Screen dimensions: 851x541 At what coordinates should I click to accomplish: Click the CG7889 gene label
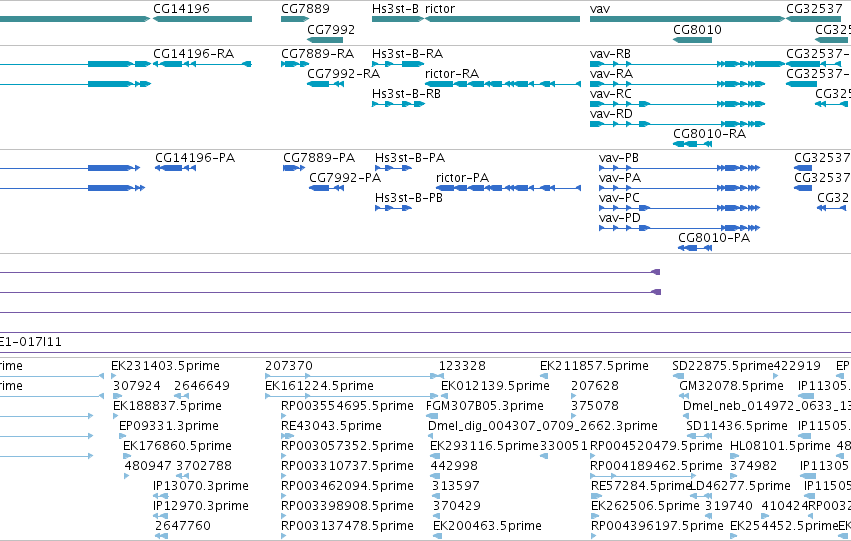click(x=305, y=9)
